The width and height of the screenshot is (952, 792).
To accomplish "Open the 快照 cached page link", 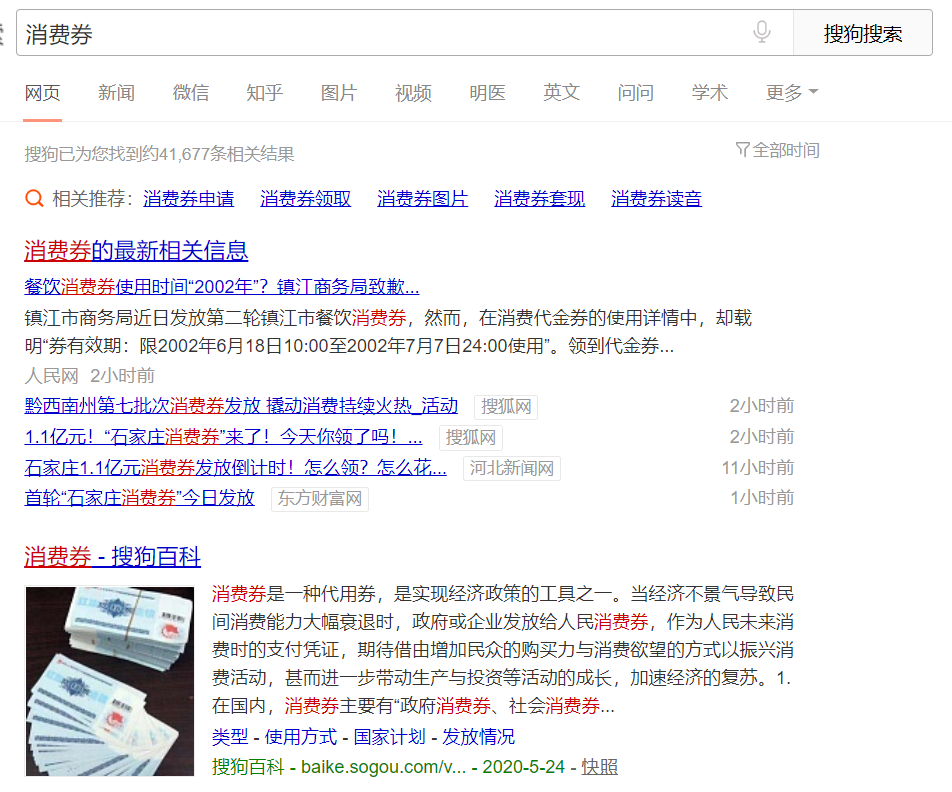I will click(x=599, y=766).
